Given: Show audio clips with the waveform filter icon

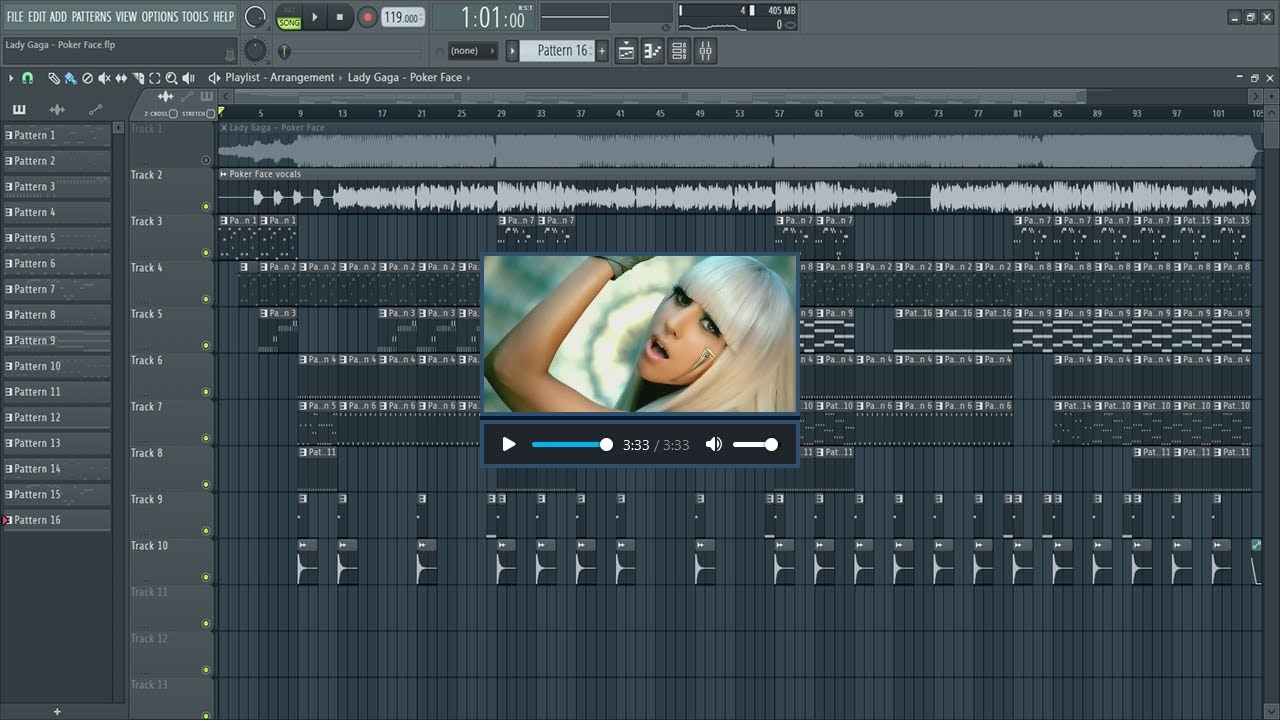Looking at the screenshot, I should pyautogui.click(x=57, y=109).
